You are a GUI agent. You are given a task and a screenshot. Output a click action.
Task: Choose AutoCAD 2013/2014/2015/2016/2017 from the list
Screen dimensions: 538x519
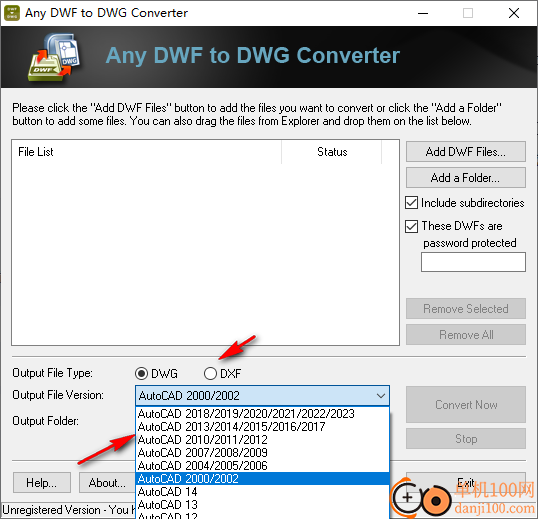[x=262, y=427]
